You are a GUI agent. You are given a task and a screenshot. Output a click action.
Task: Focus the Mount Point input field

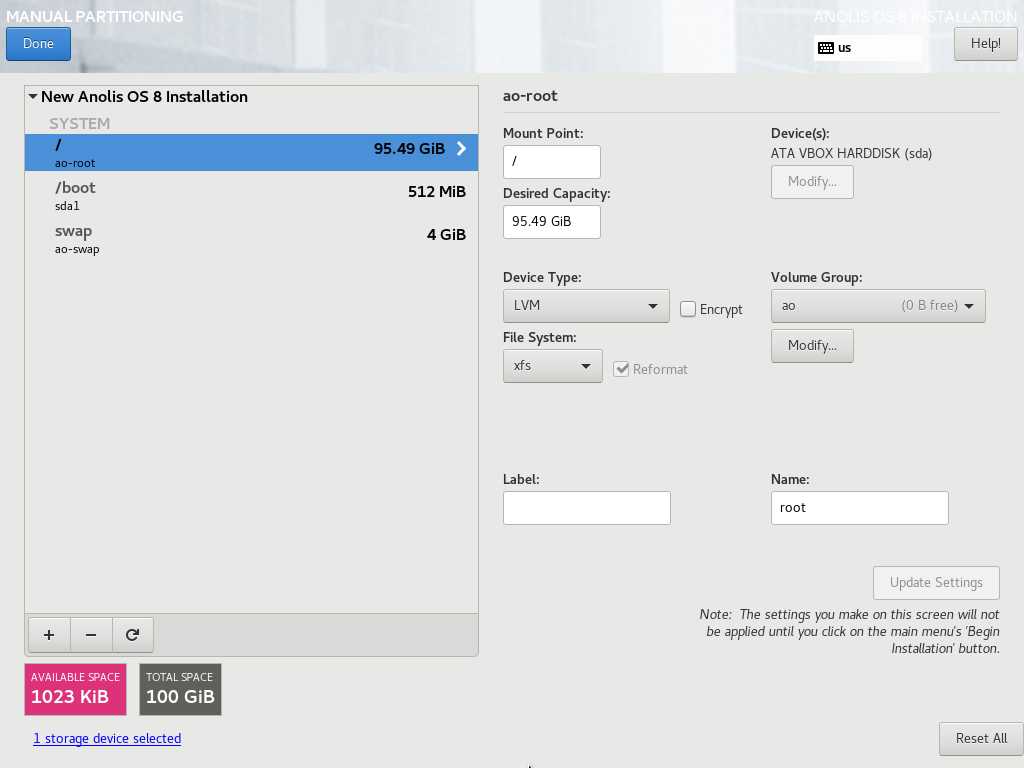point(552,161)
